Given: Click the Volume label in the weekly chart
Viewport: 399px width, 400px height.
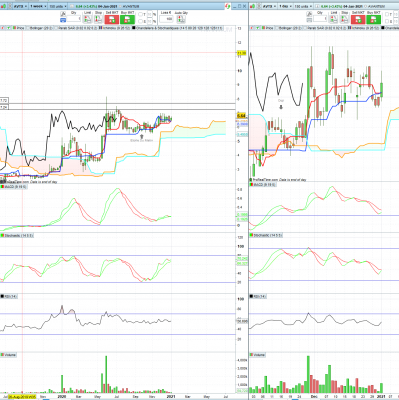Looking at the screenshot, I should [x=10, y=355].
